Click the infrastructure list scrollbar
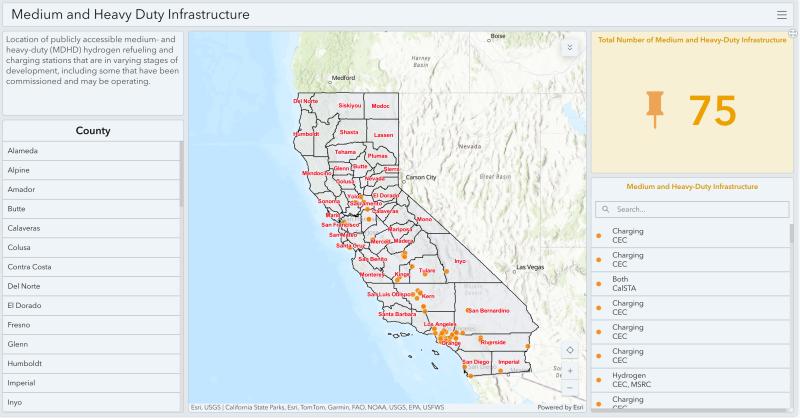 pos(791,234)
